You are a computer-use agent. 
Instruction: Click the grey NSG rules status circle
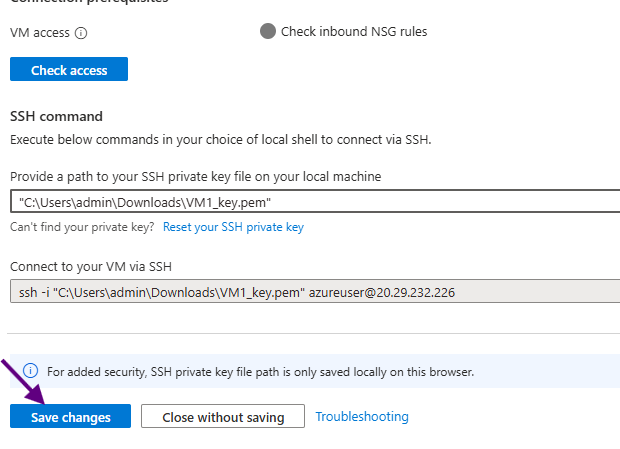point(268,31)
